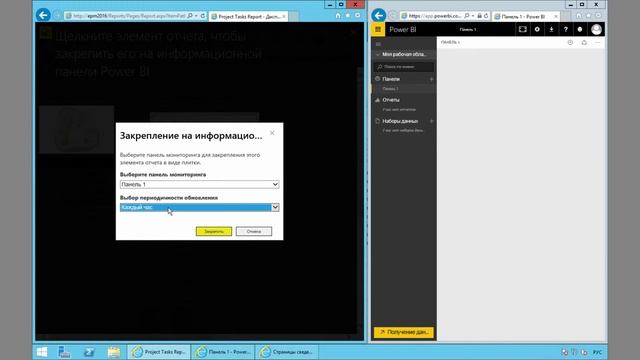Open the settings gear in Power BI header
Image resolution: width=640 pixels, height=360 pixels.
(x=537, y=29)
